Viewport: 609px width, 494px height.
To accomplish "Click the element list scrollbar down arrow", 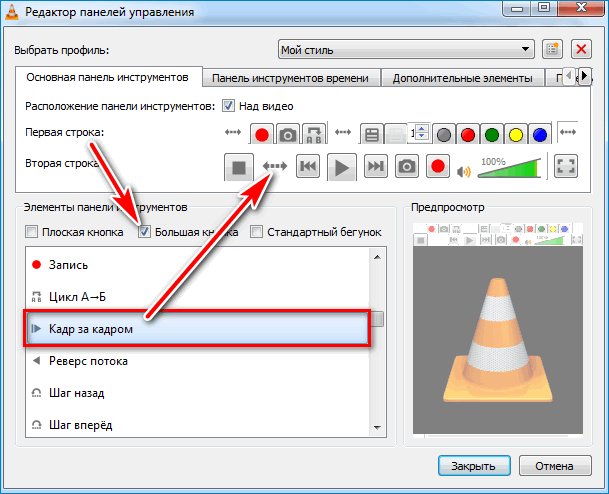I will [377, 428].
